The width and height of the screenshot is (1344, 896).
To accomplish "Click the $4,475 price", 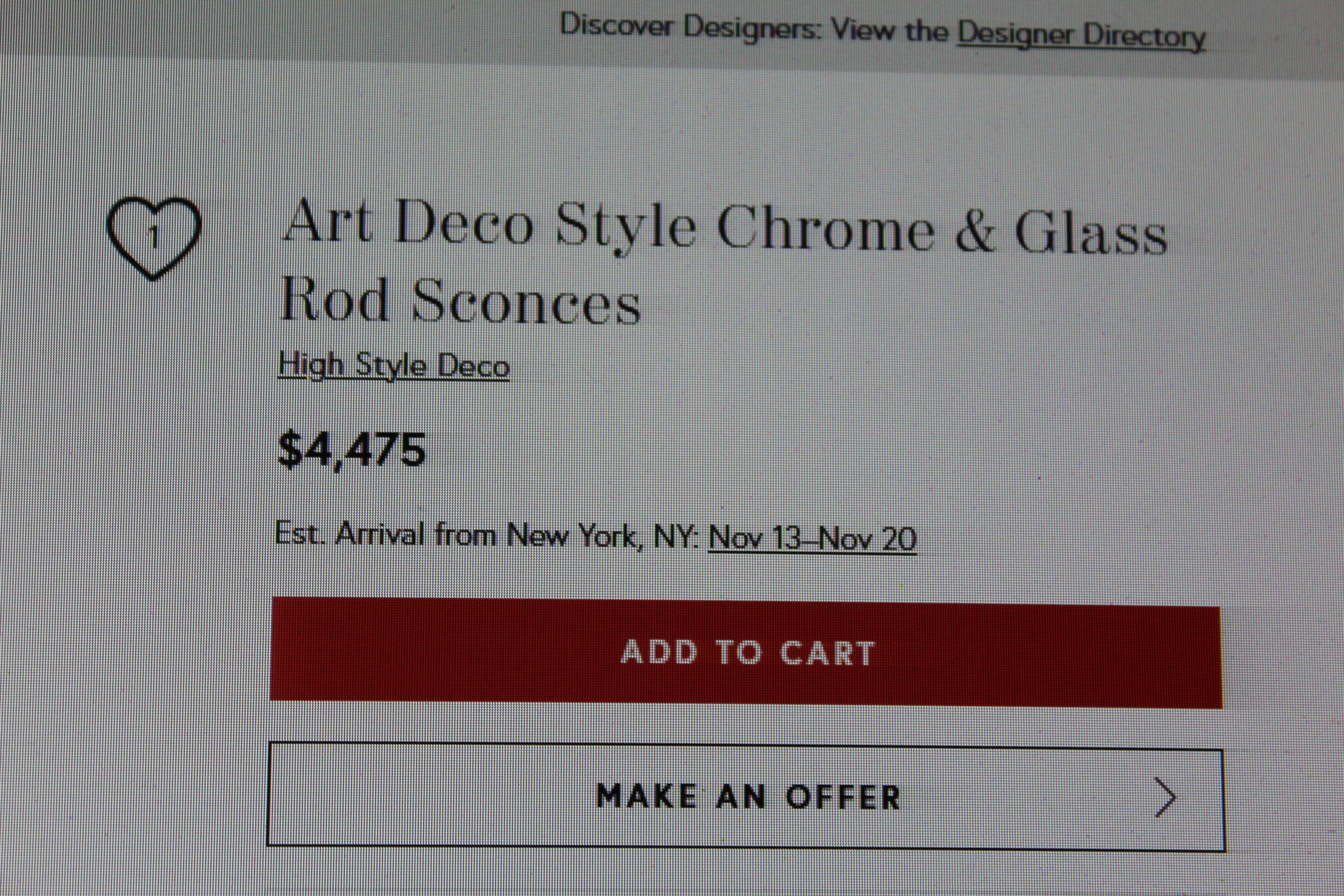I will tap(351, 450).
